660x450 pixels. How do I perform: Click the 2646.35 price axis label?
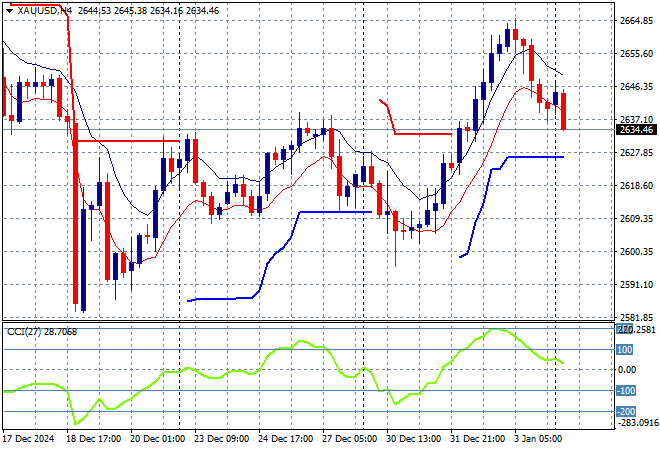pos(637,87)
